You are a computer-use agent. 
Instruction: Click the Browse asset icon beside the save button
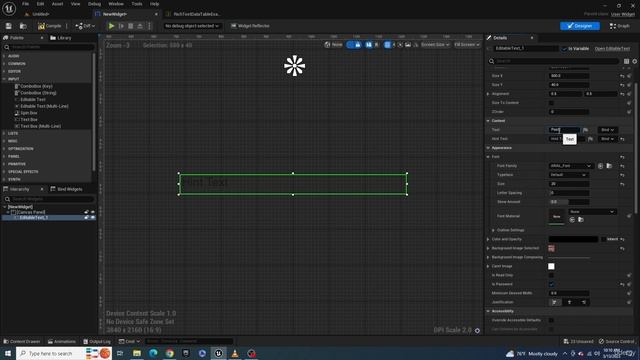23,26
